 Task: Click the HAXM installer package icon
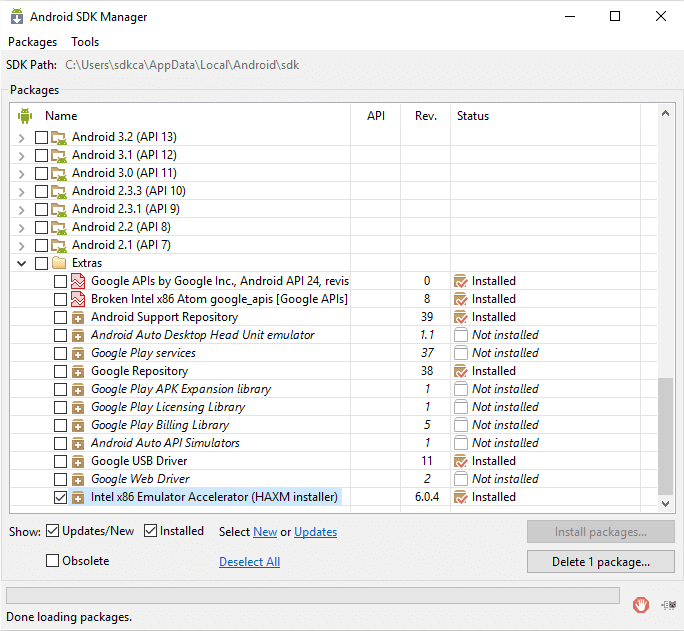click(x=78, y=498)
